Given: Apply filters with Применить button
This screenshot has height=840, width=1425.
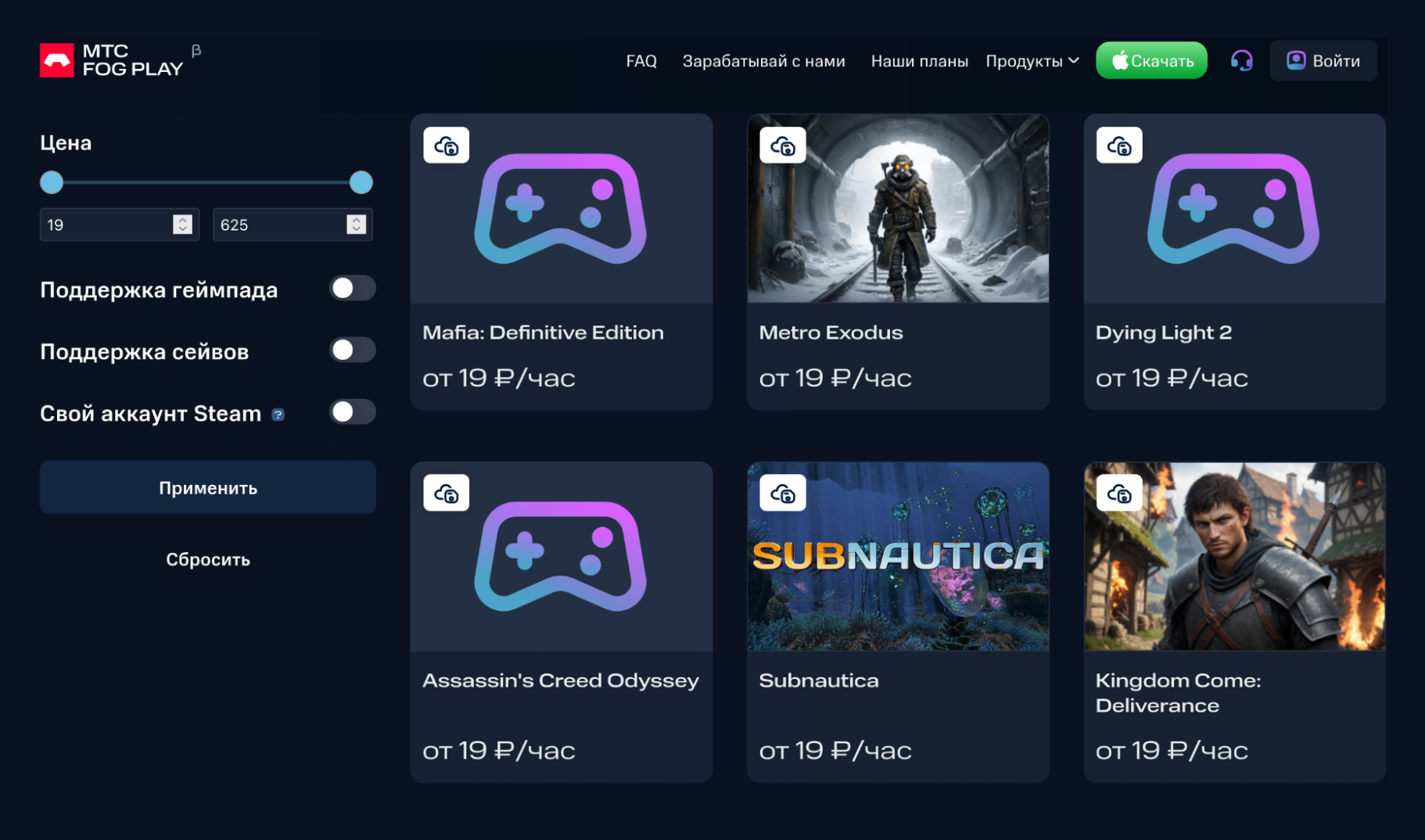Looking at the screenshot, I should click(208, 487).
